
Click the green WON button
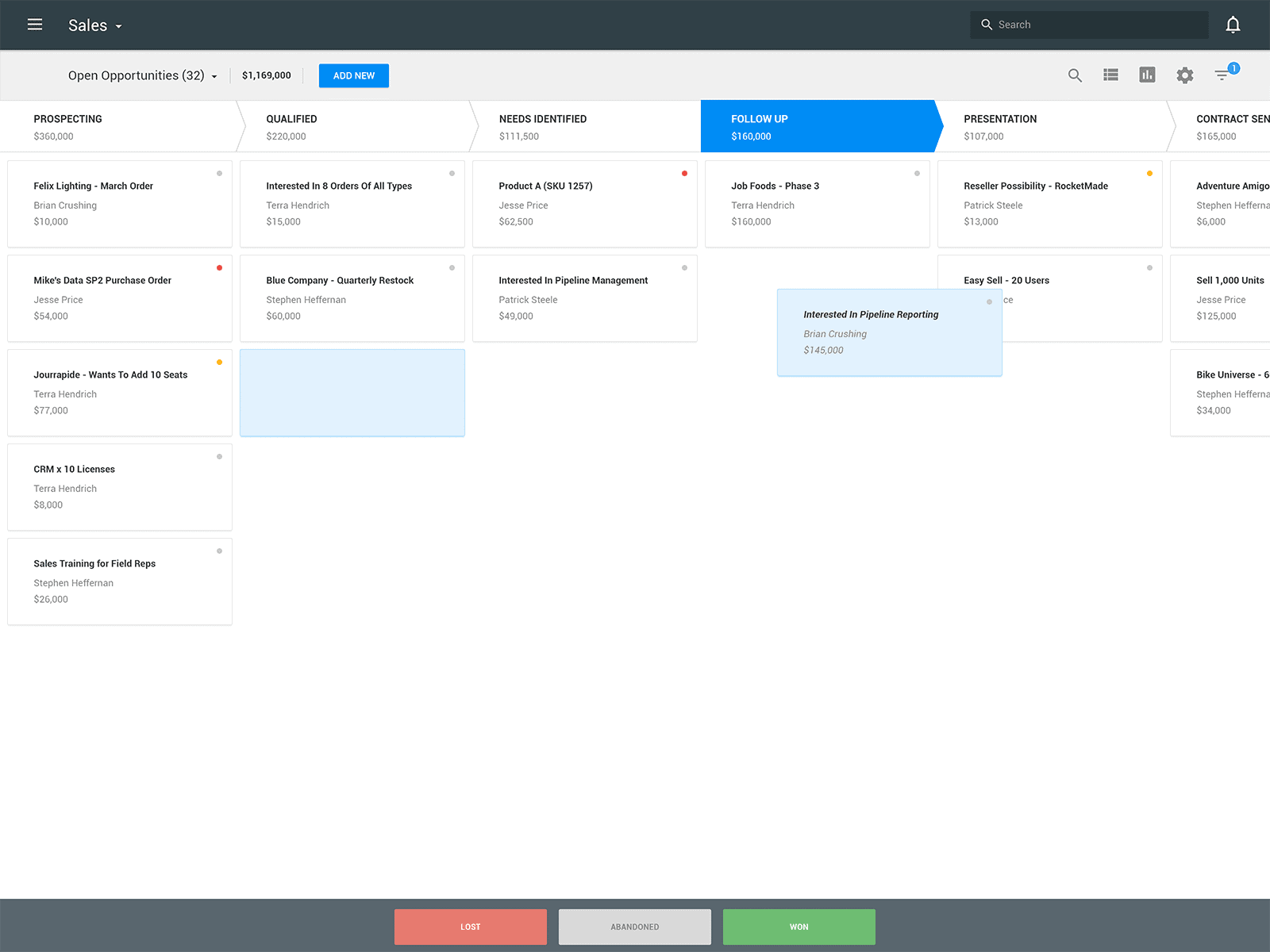click(x=799, y=927)
